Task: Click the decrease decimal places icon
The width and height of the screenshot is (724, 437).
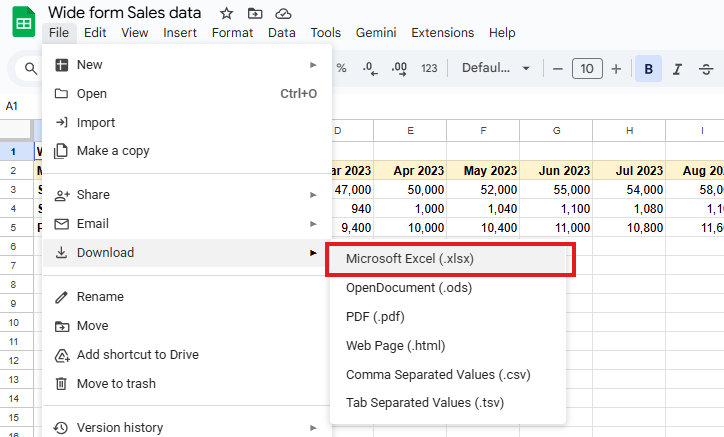Action: point(369,69)
